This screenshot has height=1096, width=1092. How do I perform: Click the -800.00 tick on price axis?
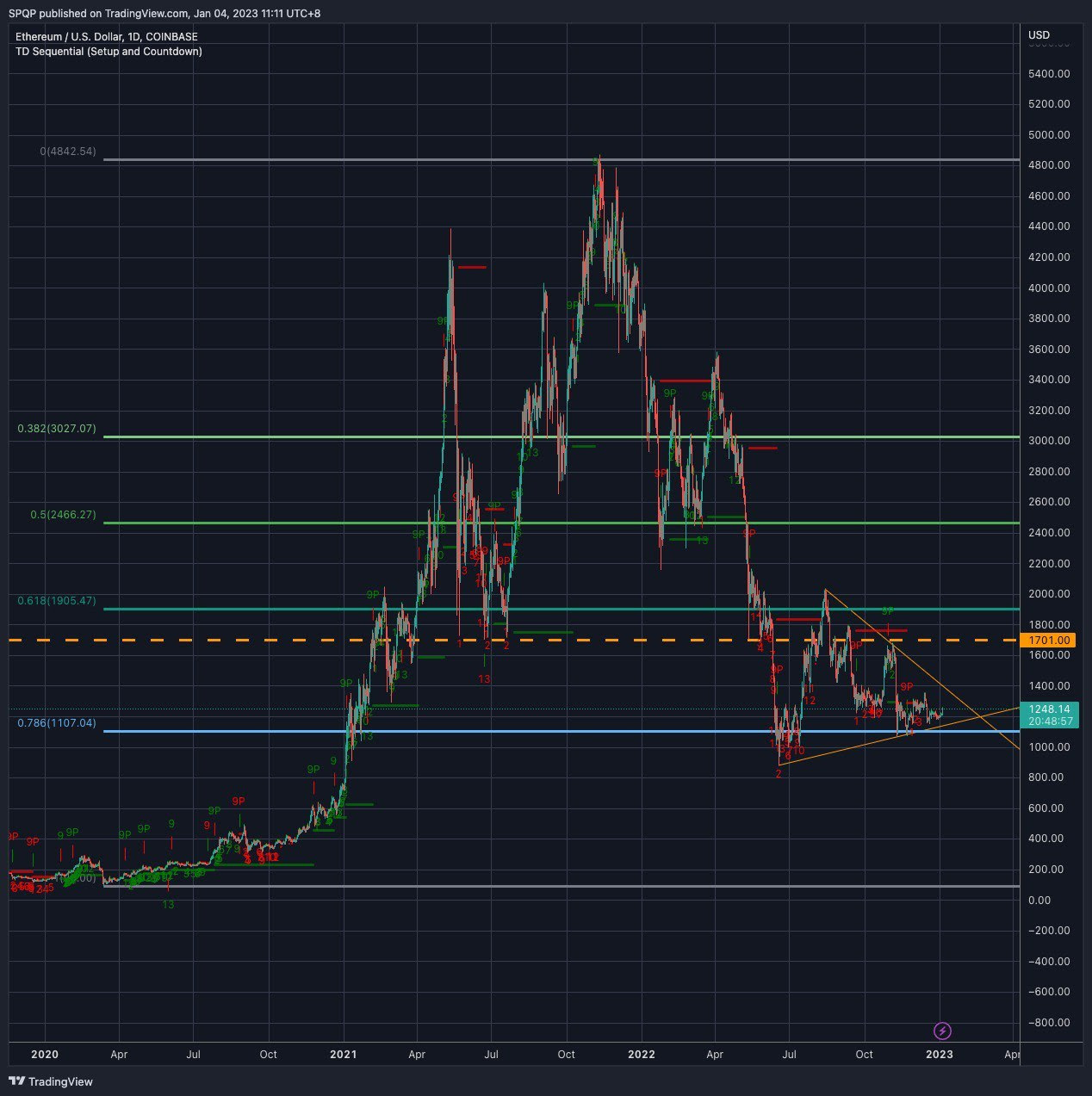coord(1049,1023)
